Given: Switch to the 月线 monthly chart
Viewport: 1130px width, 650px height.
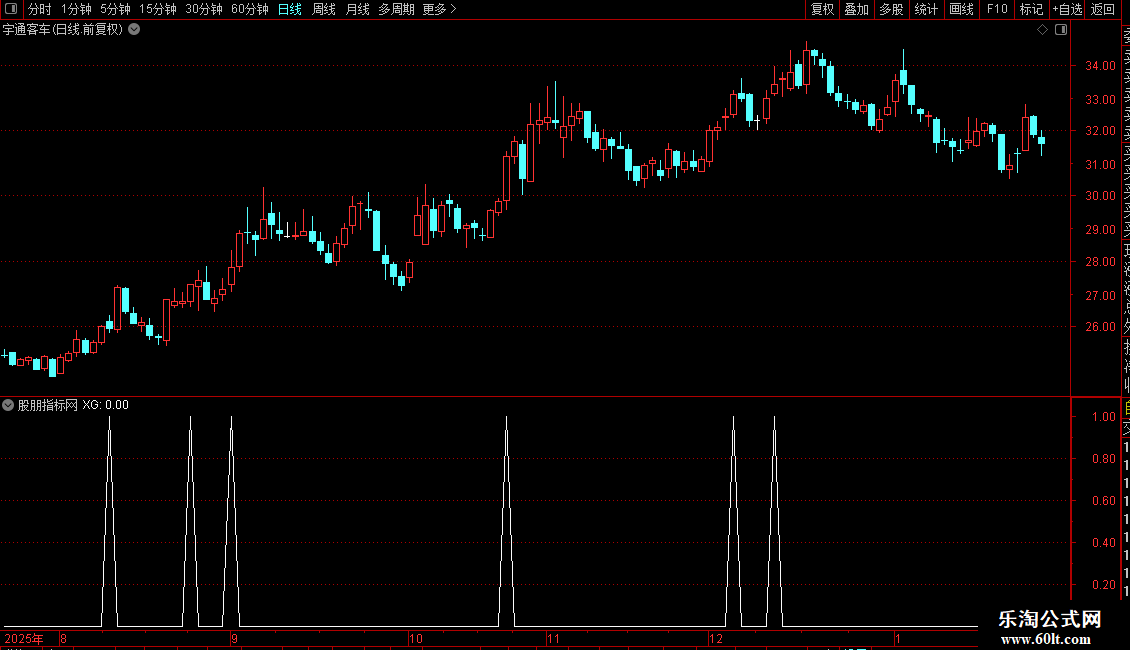Looking at the screenshot, I should tap(357, 9).
